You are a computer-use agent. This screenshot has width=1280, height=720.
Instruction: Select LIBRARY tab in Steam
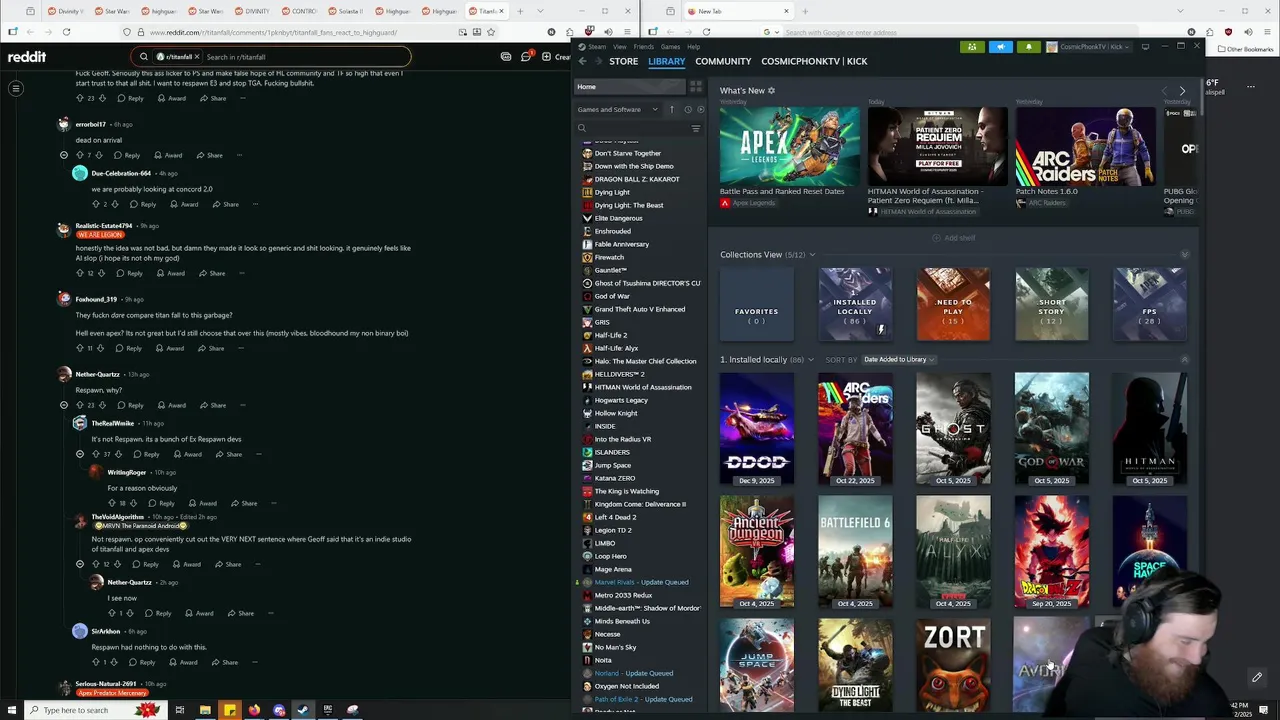point(667,61)
